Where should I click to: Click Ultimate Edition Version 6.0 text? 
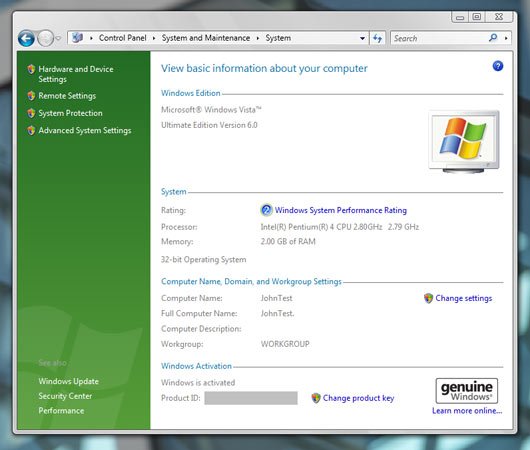tap(209, 125)
